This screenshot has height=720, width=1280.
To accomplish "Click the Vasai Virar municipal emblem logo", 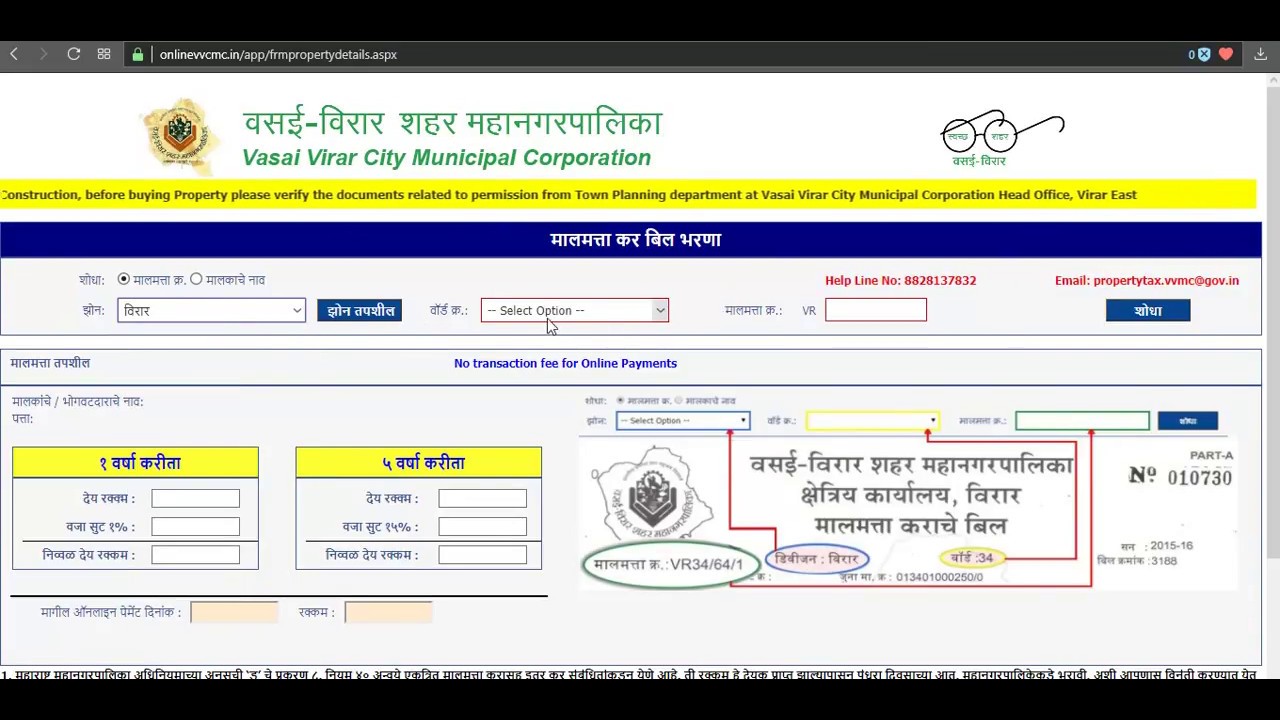I will point(180,134).
